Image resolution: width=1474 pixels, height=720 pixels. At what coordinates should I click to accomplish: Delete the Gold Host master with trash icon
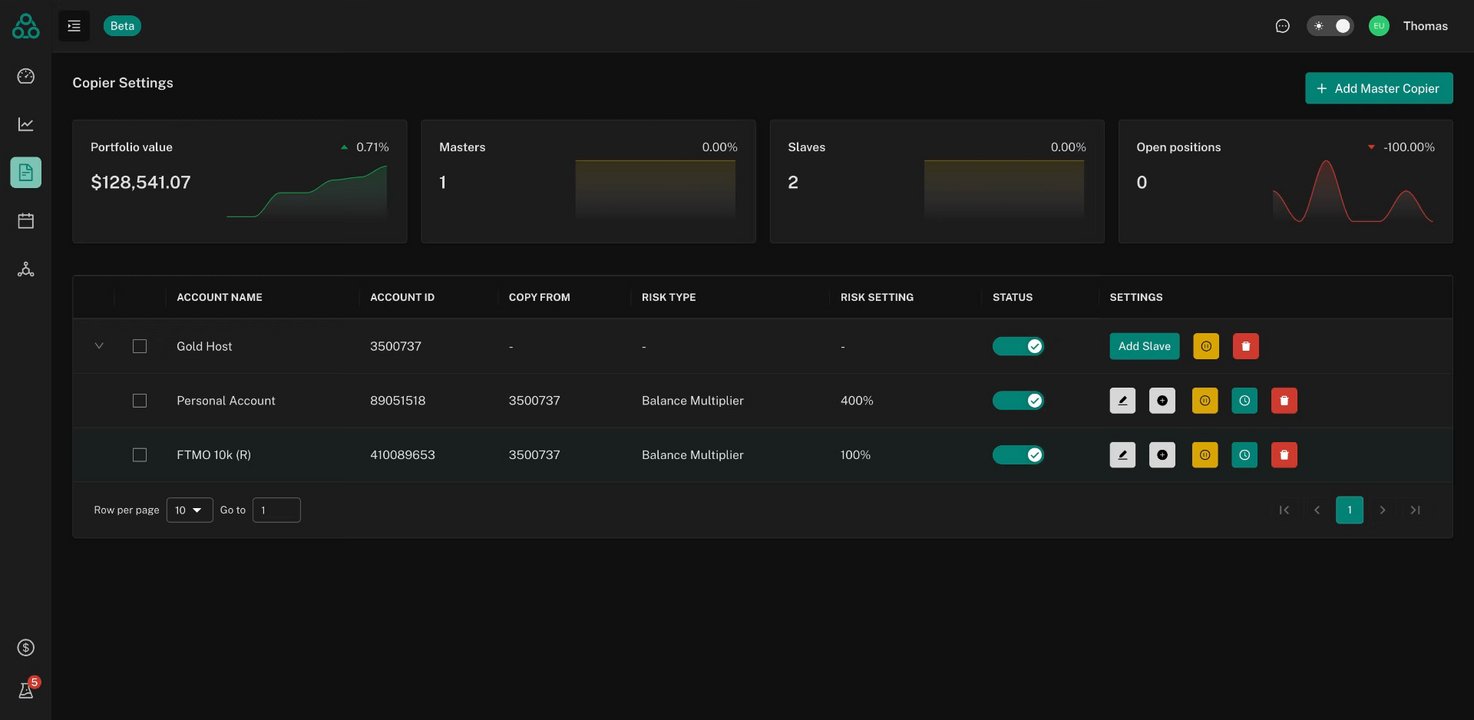[1246, 346]
